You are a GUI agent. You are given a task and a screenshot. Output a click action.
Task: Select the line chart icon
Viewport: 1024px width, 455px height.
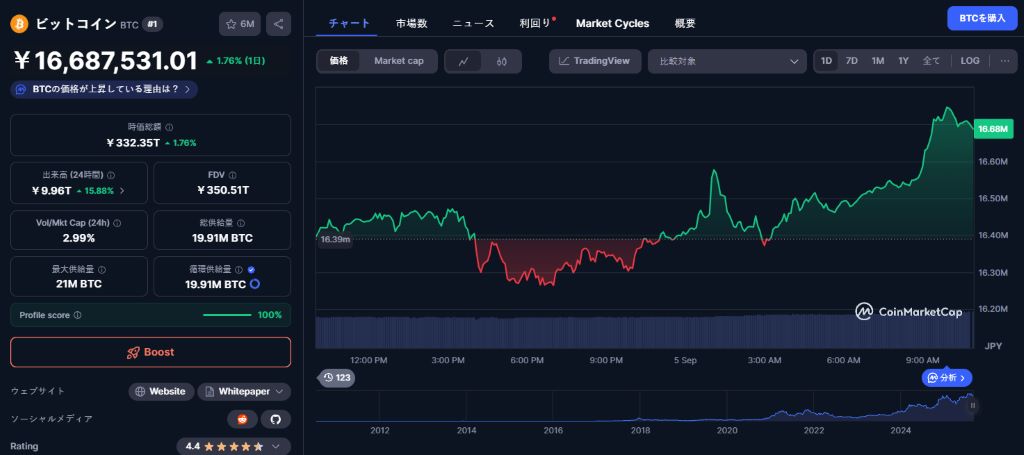pos(464,61)
